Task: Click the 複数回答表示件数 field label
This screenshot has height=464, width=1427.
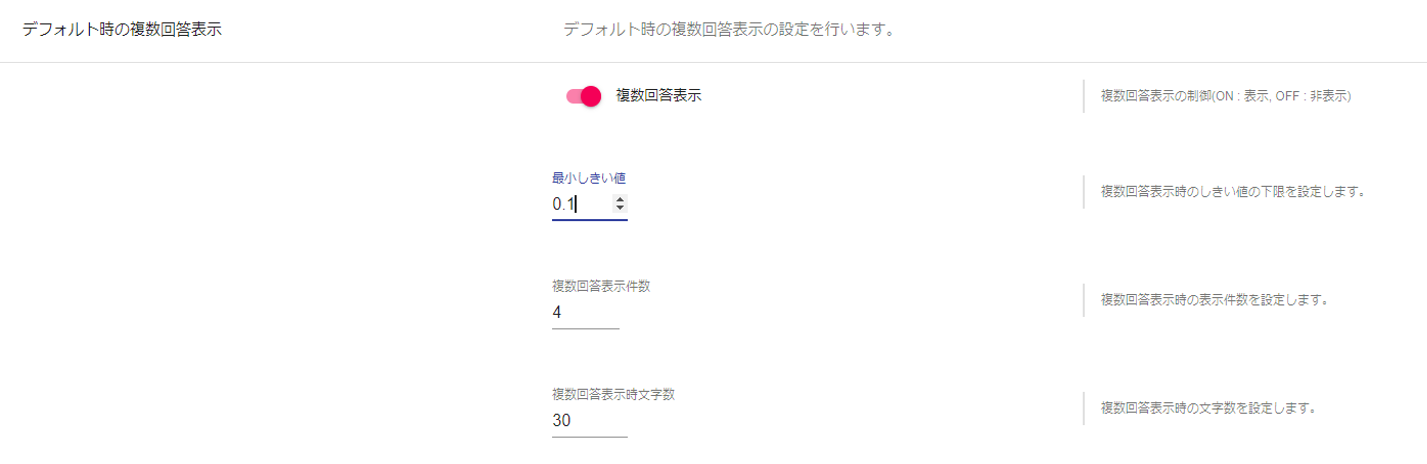Action: (x=601, y=286)
